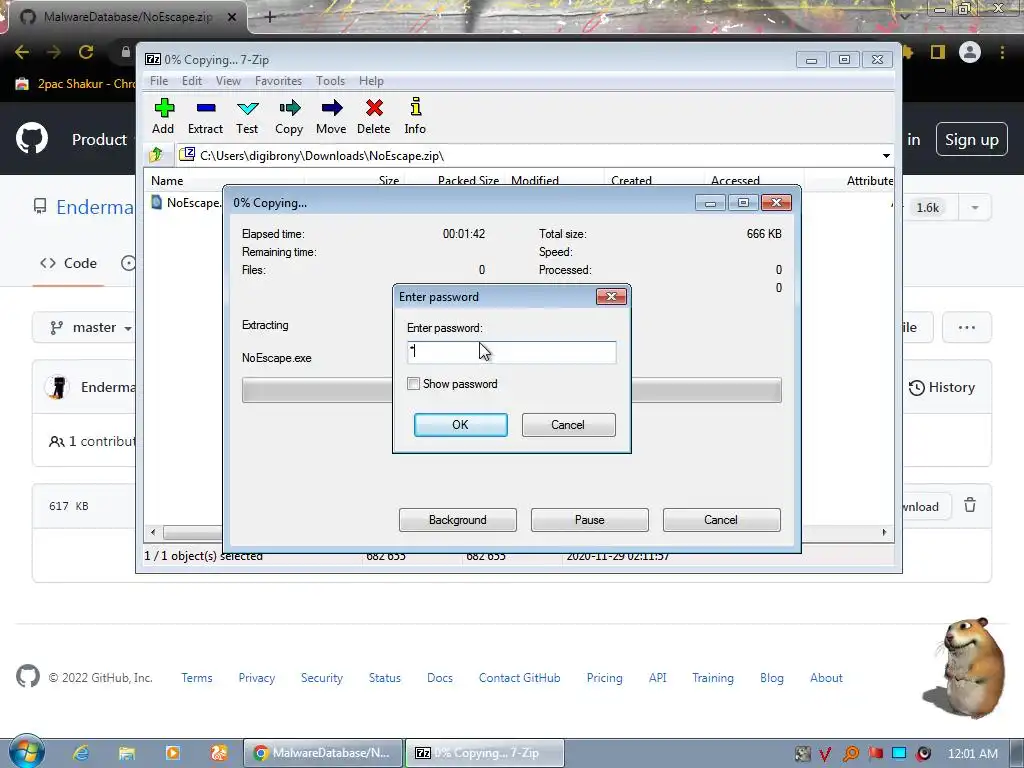Image resolution: width=1024 pixels, height=768 pixels.
Task: Open Windows Explorer folder taskbar icon
Action: coord(127,753)
